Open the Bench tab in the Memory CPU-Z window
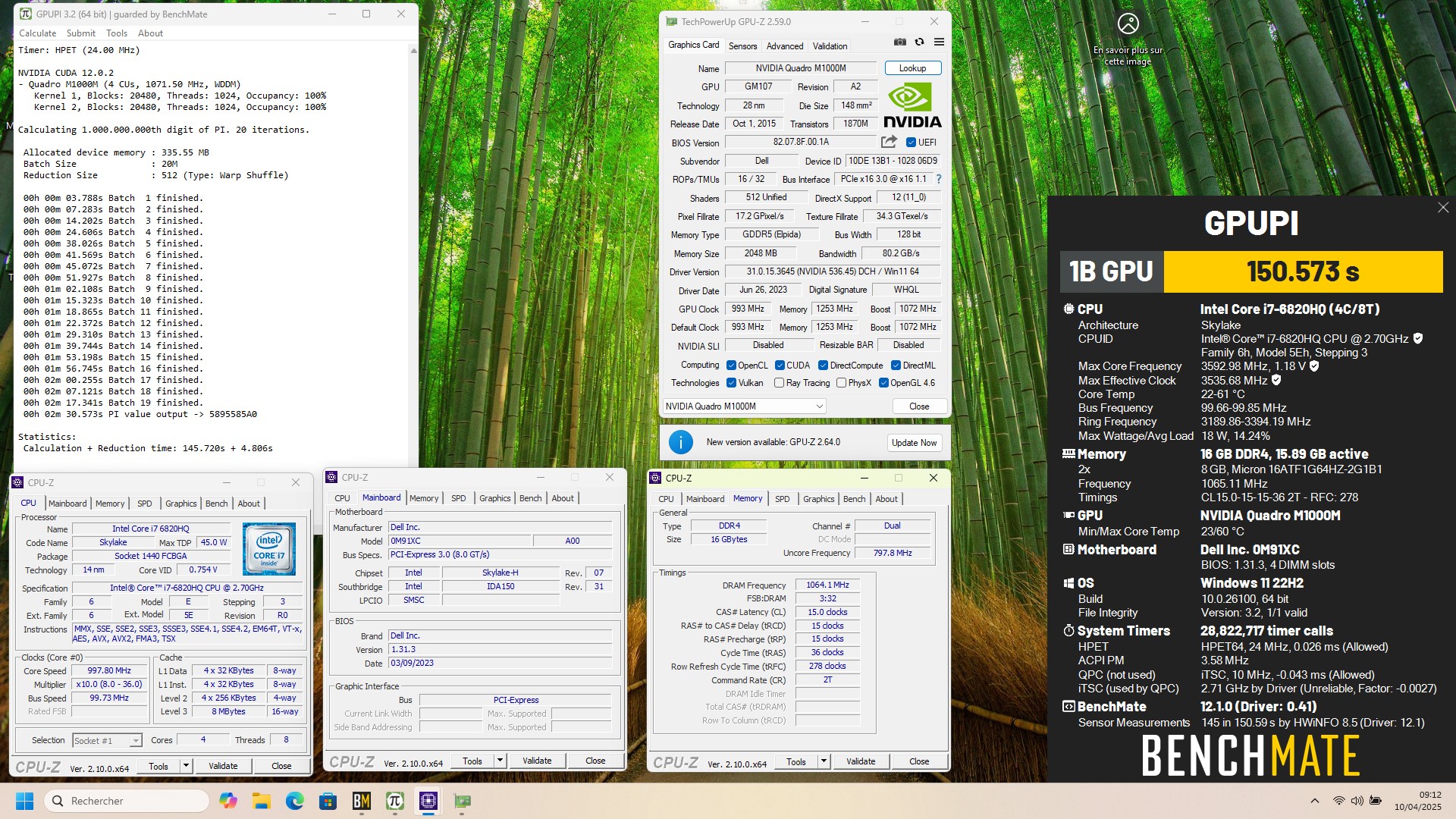This screenshot has height=819, width=1456. 854,499
